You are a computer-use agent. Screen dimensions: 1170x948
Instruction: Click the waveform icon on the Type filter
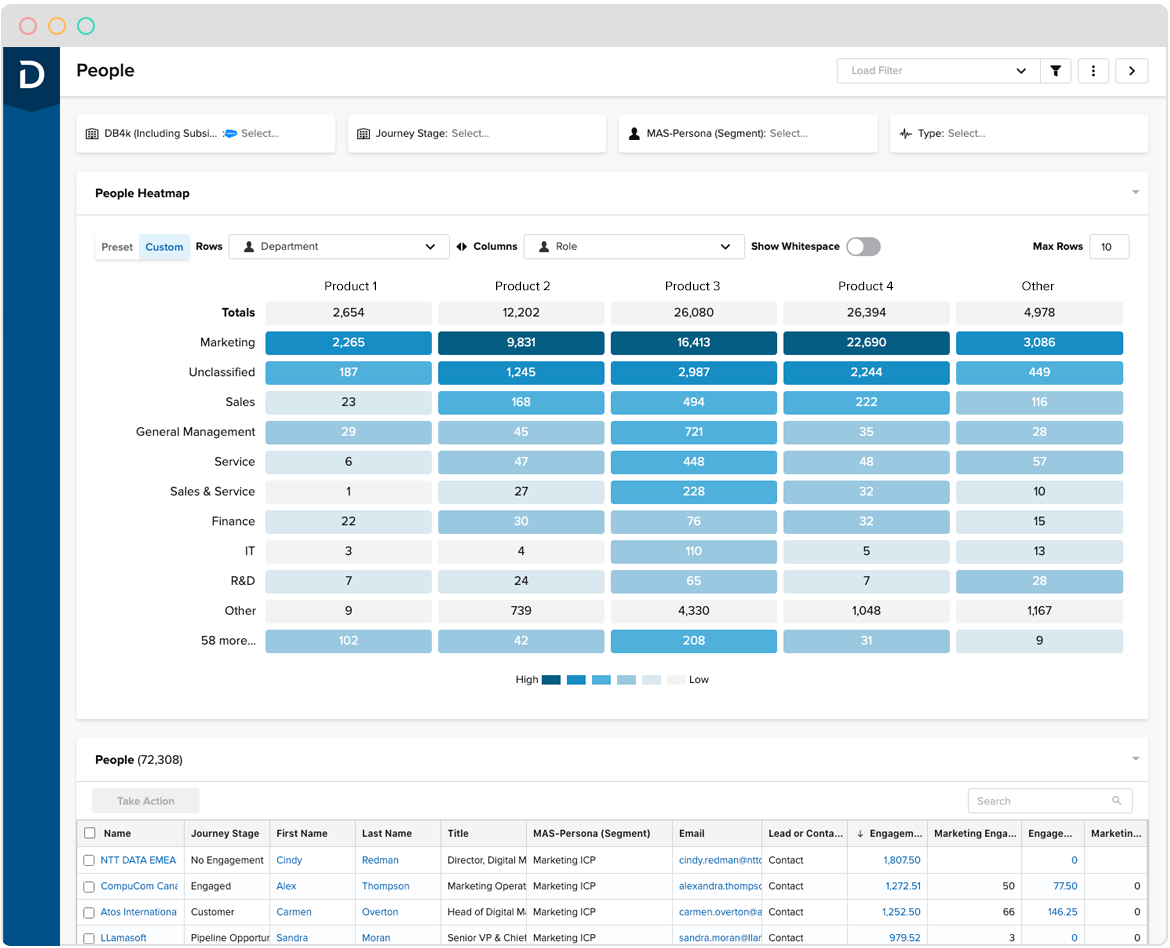pyautogui.click(x=905, y=132)
